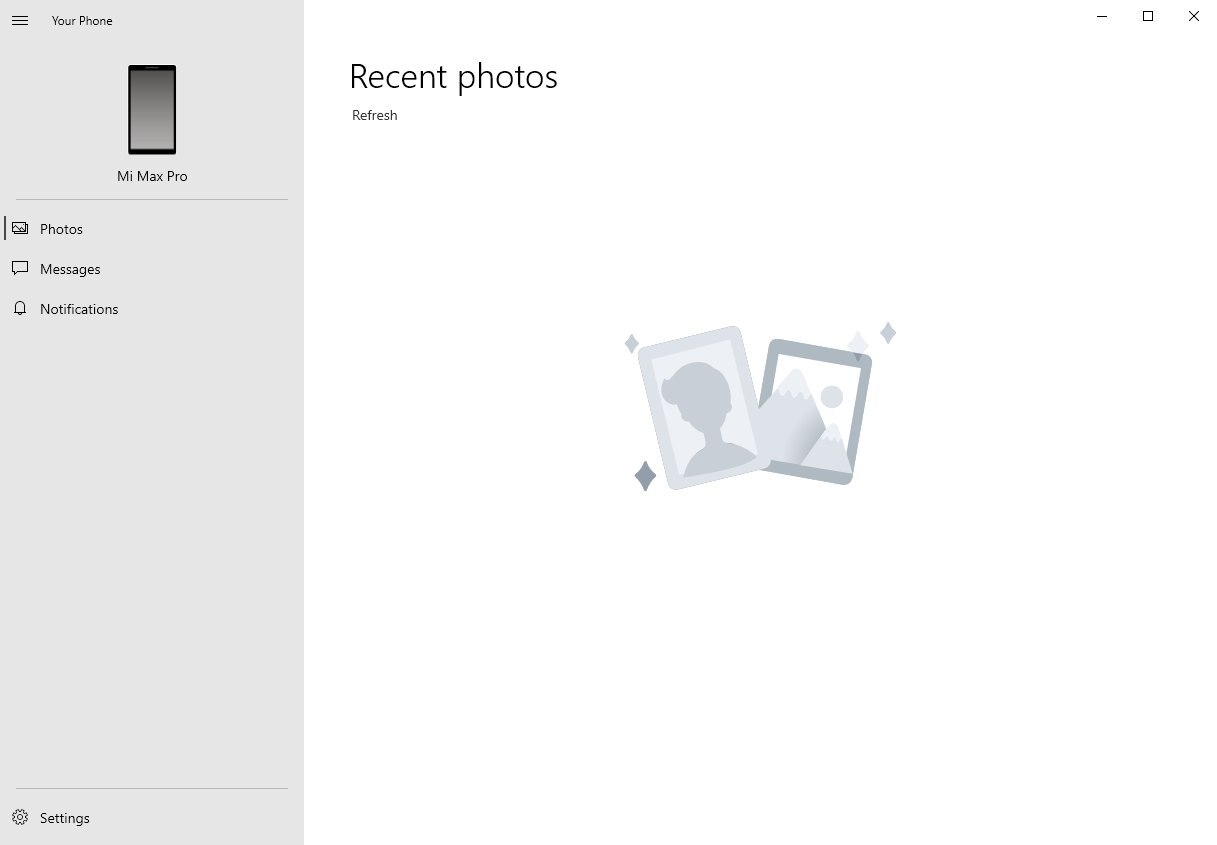Click the Settings gear icon

[20, 817]
